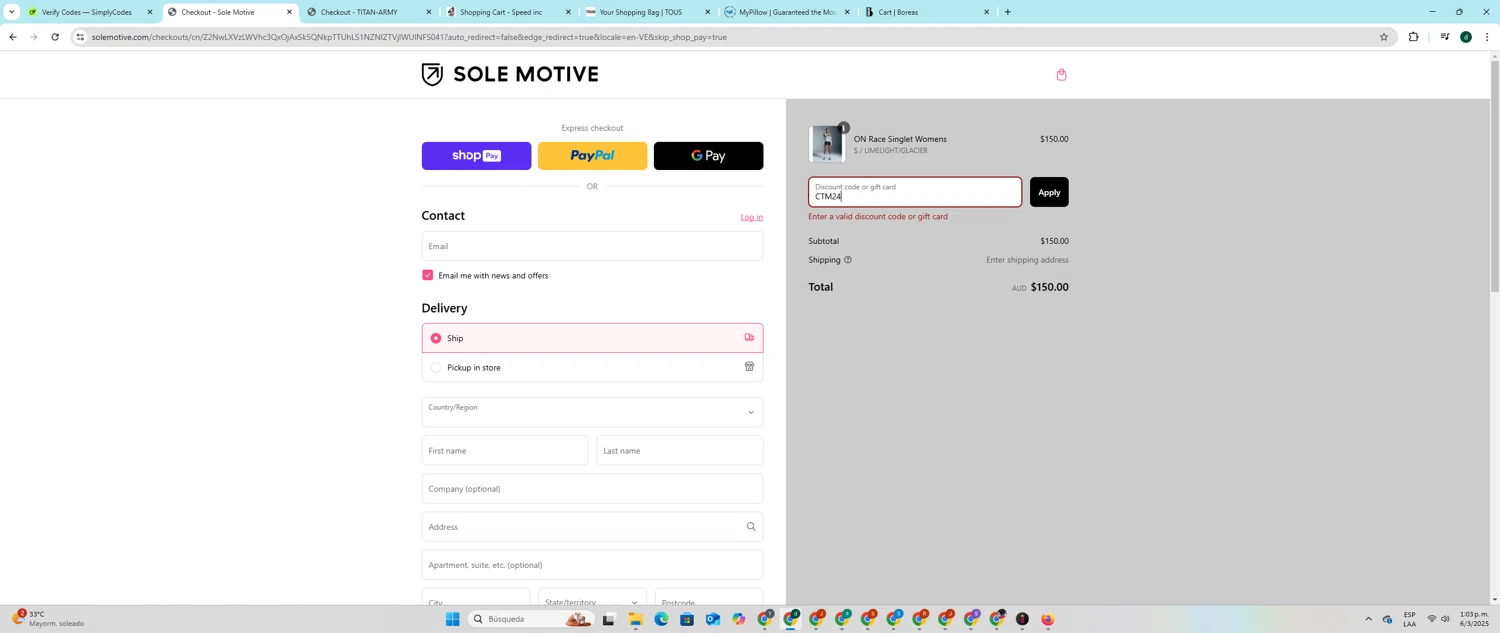The image size is (1500, 633).
Task: Click the Windows taskbar search box
Action: pyautogui.click(x=530, y=620)
